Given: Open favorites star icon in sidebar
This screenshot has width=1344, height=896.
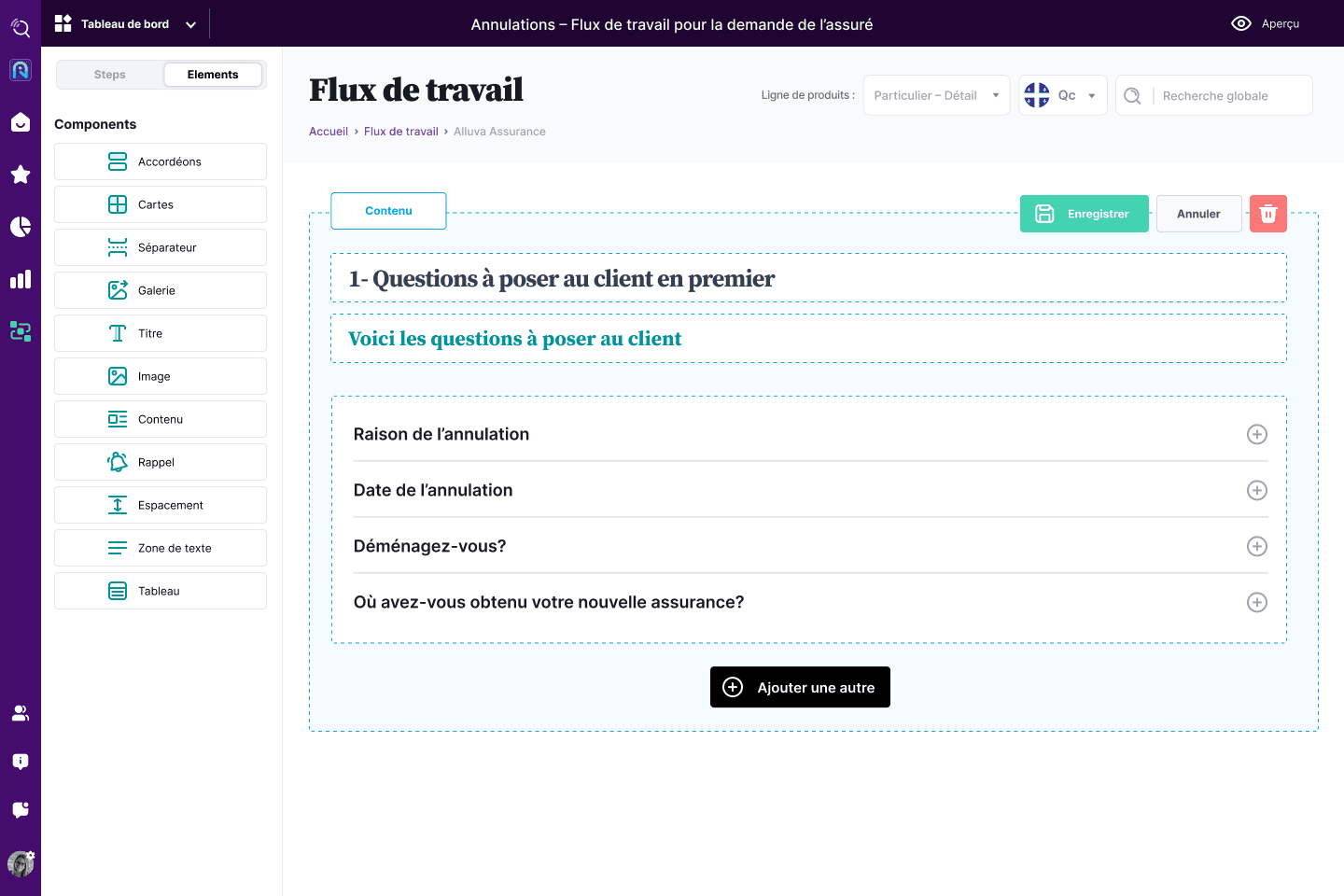Looking at the screenshot, I should [21, 175].
